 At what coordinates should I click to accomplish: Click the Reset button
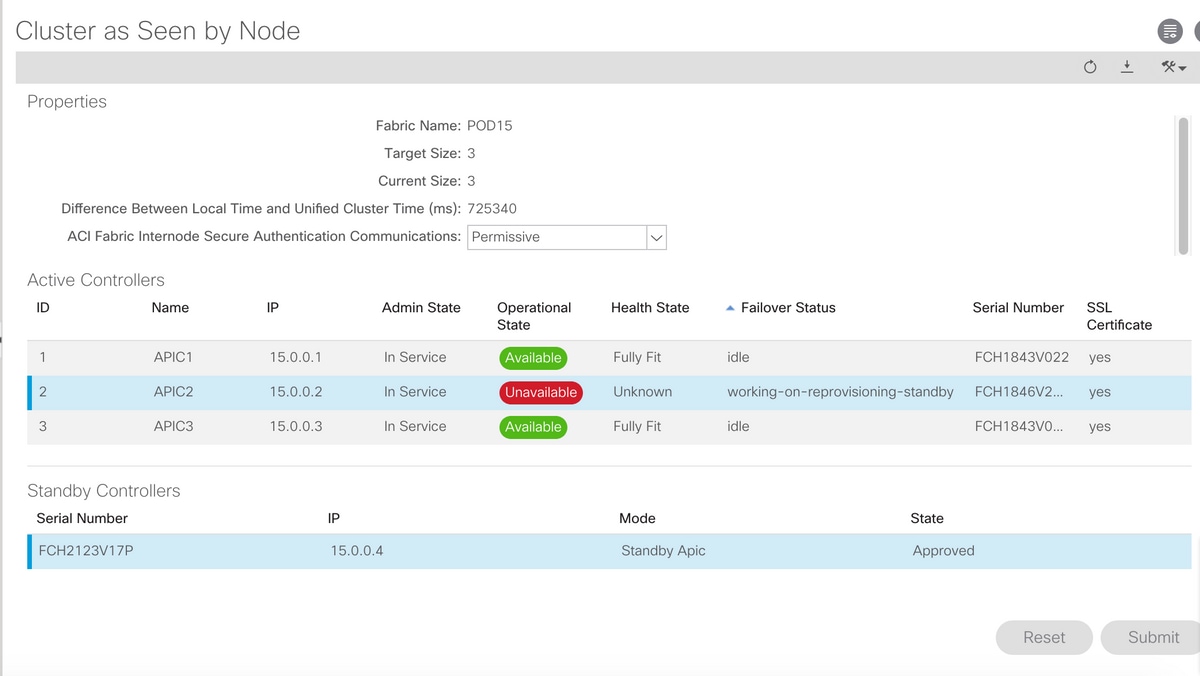(1044, 637)
